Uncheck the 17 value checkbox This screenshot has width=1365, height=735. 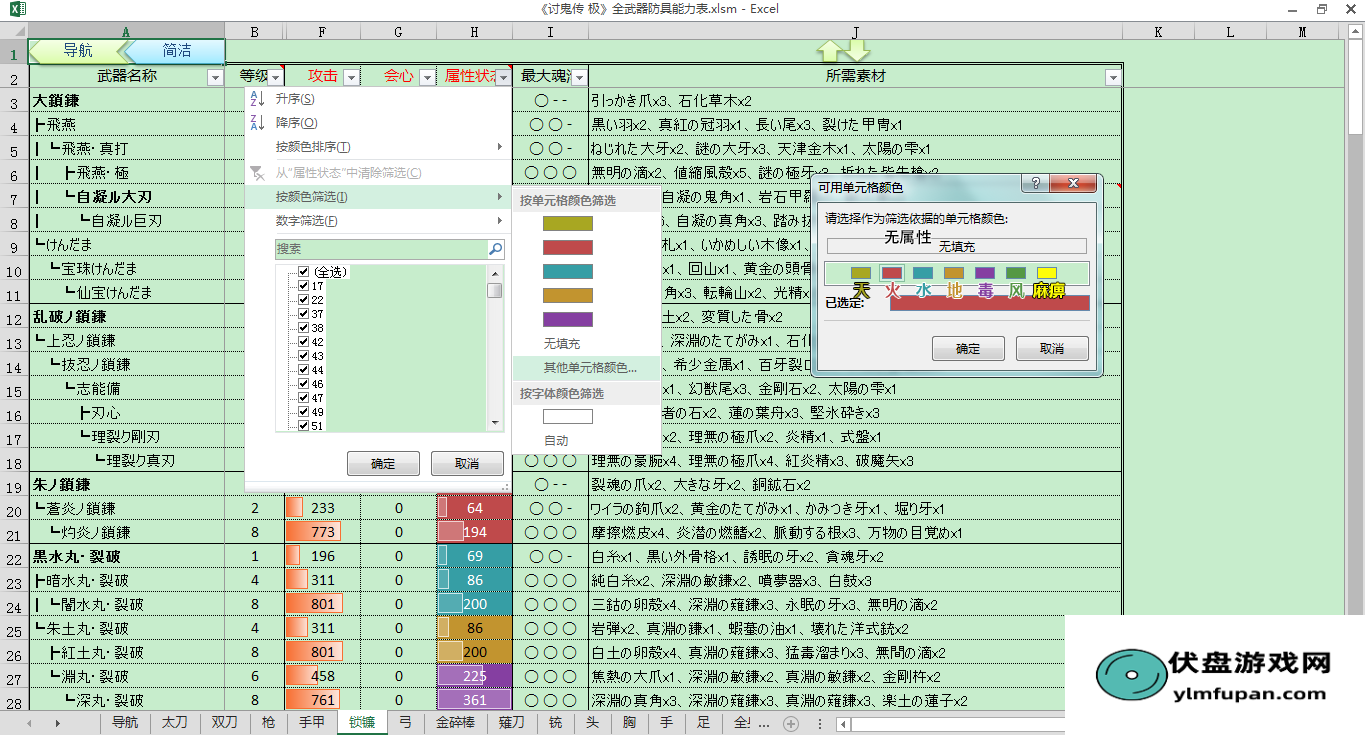(x=304, y=286)
